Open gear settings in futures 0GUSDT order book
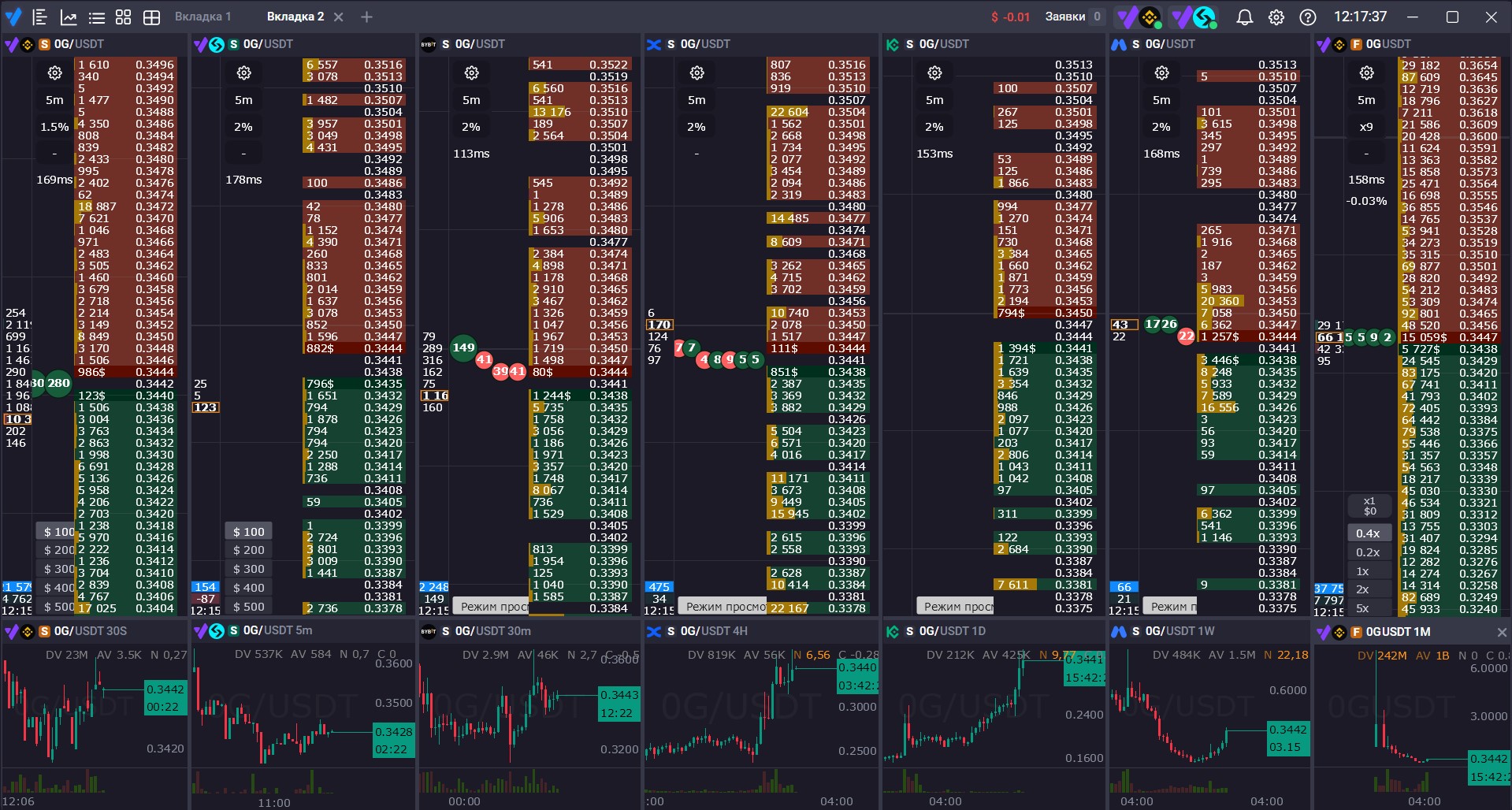This screenshot has width=1512, height=810. point(1366,73)
